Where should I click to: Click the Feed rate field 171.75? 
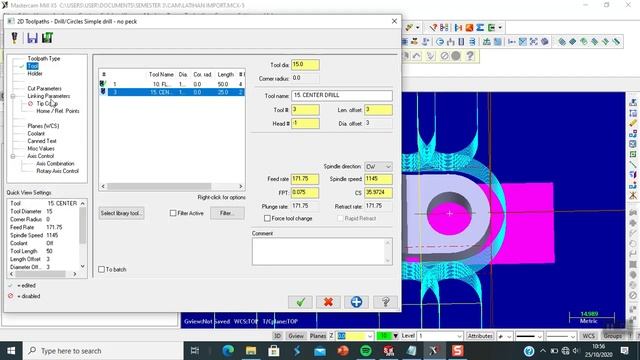[x=305, y=179]
